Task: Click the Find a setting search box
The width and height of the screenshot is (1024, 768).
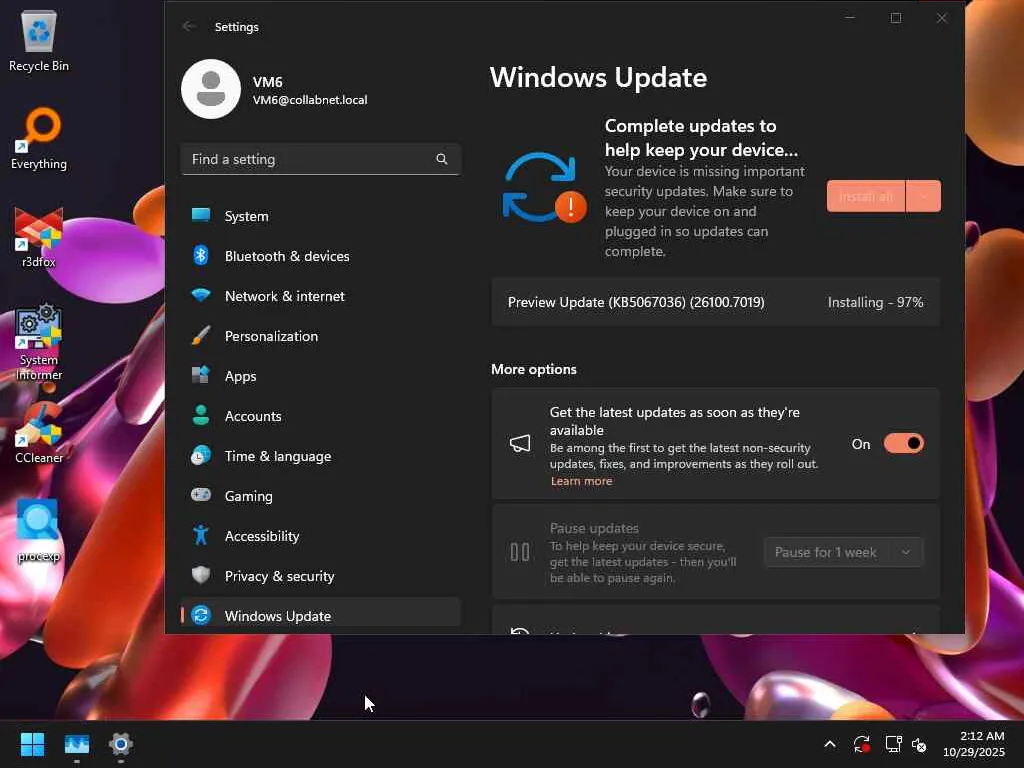Action: coord(321,159)
